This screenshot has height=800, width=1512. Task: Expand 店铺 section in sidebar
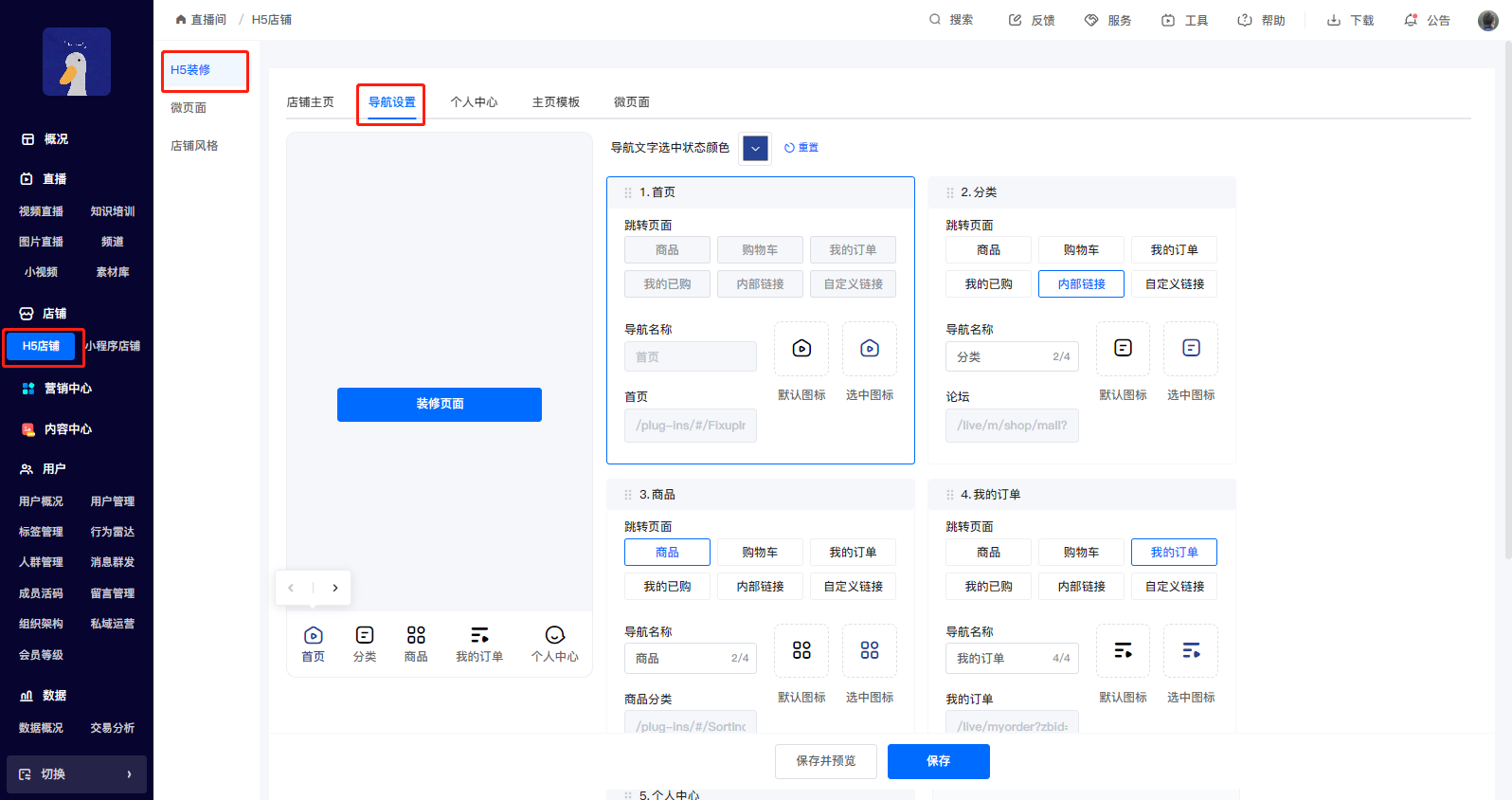click(44, 314)
